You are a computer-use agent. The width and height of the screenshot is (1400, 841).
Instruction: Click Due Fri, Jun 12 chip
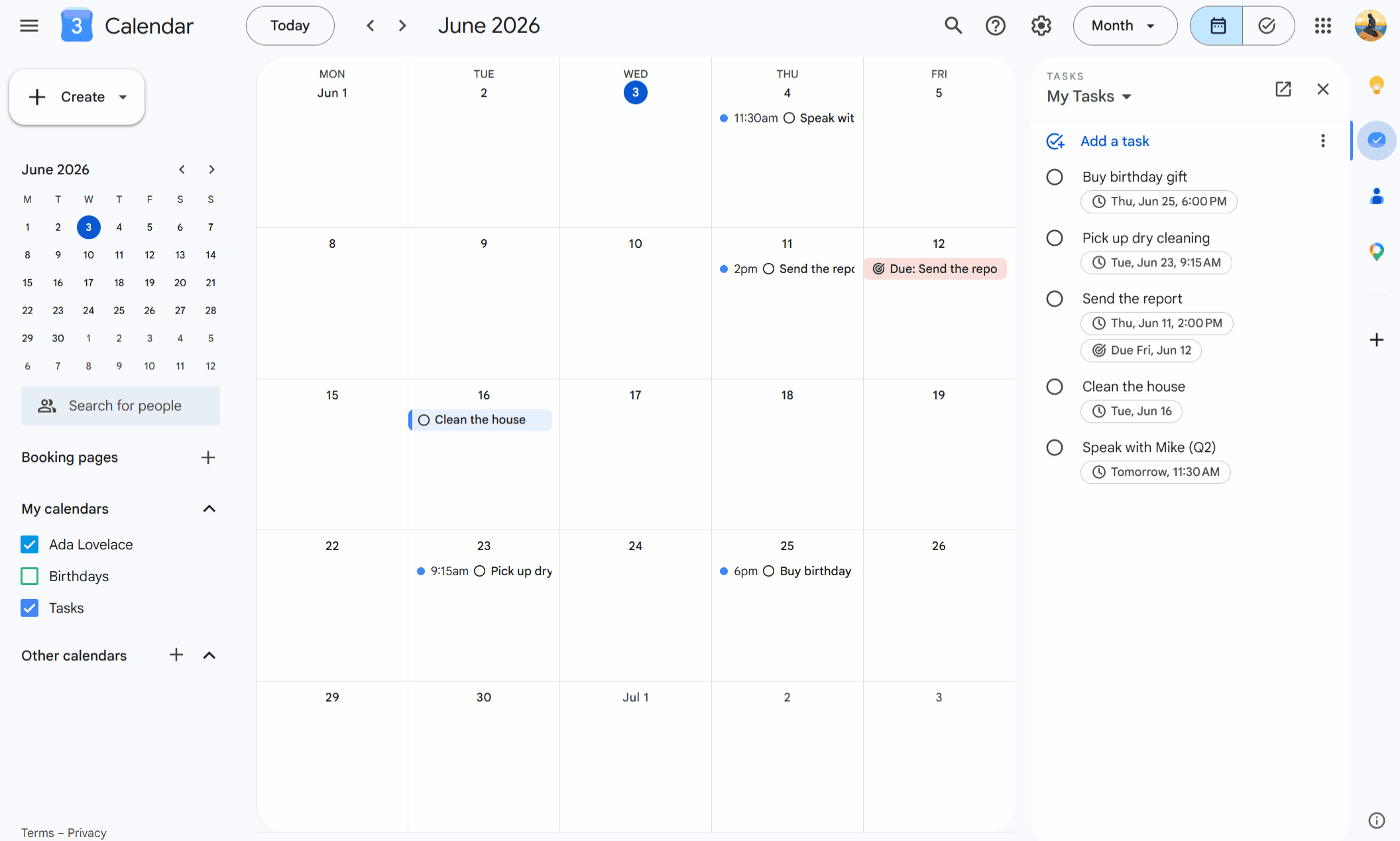1141,350
